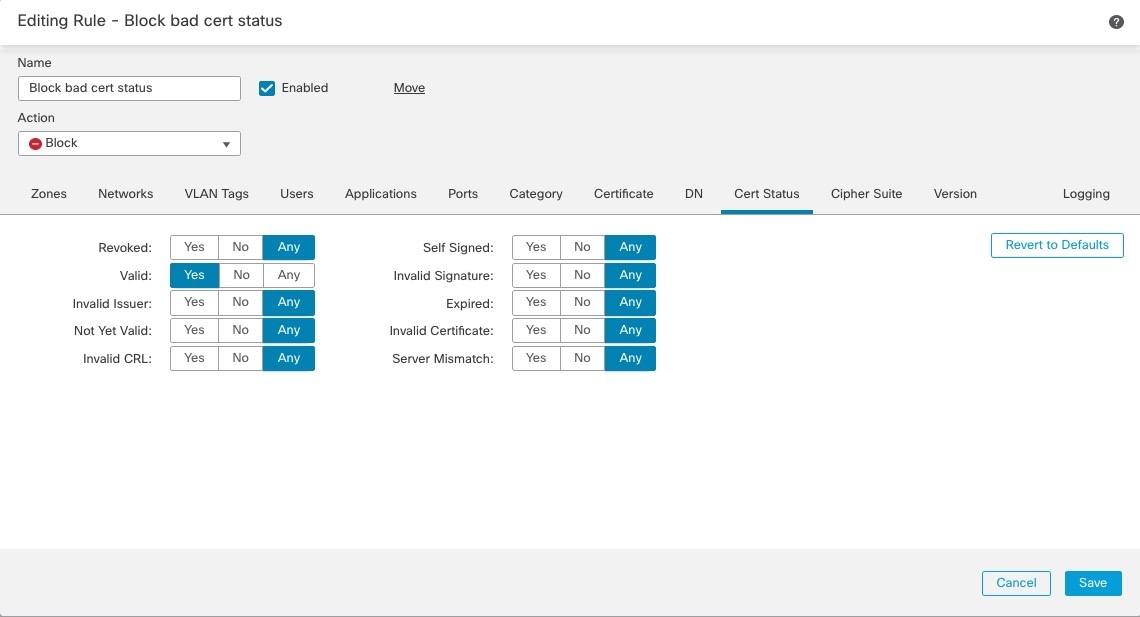Set Invalid Issuer to Any
This screenshot has width=1140, height=617.
(x=289, y=302)
